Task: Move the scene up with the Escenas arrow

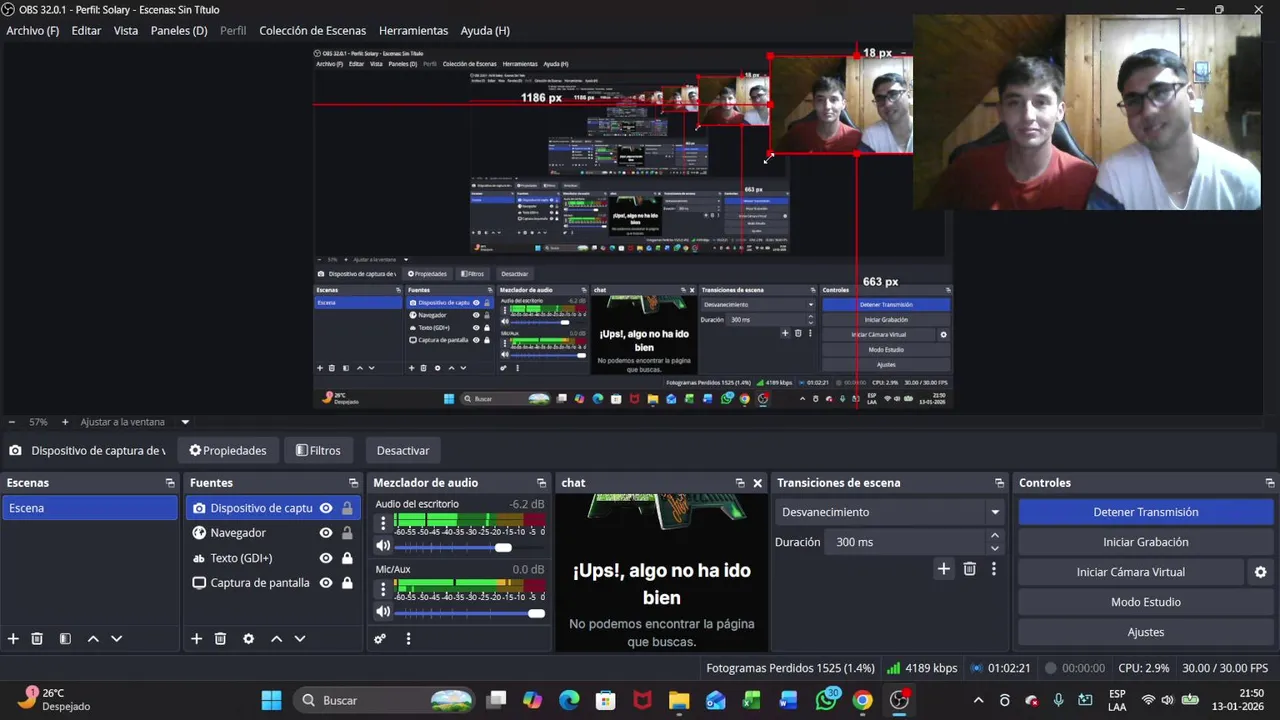Action: (93, 638)
